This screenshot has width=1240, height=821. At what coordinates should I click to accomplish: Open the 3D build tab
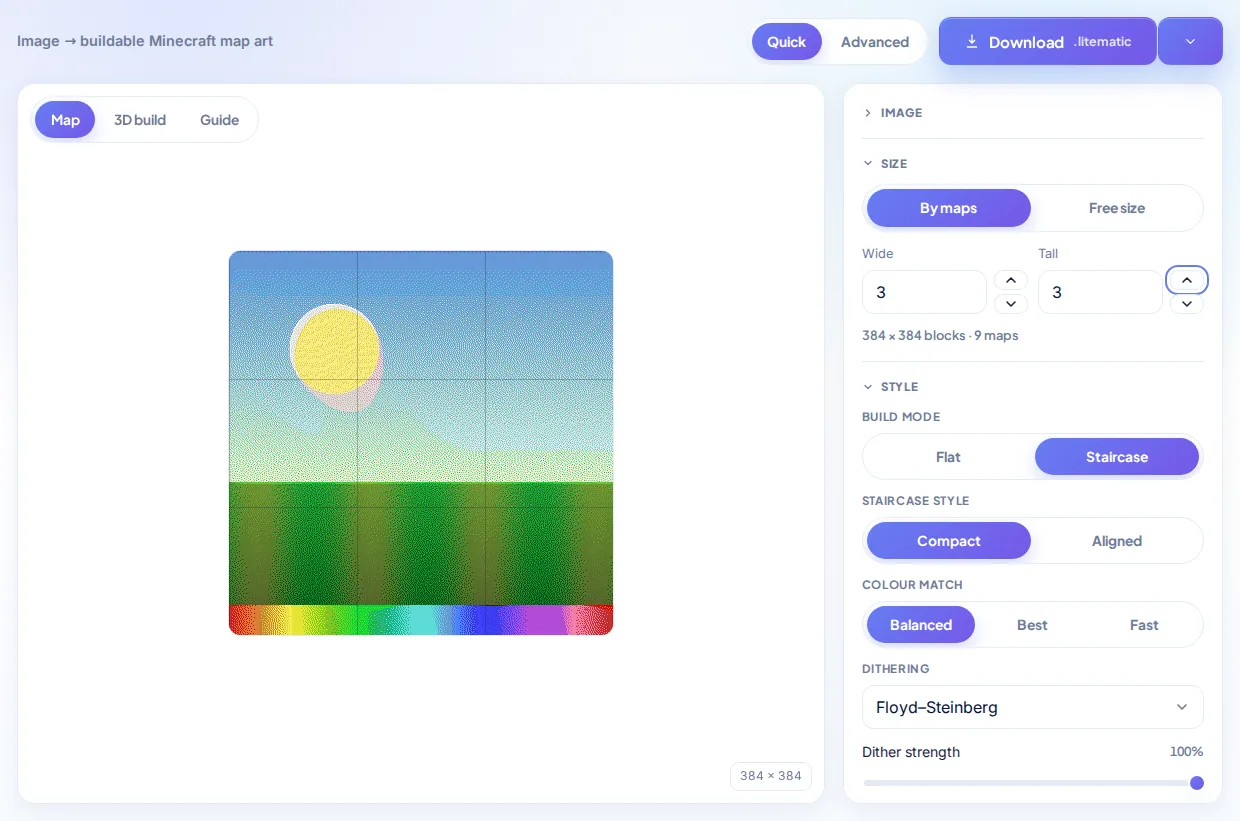coord(140,120)
